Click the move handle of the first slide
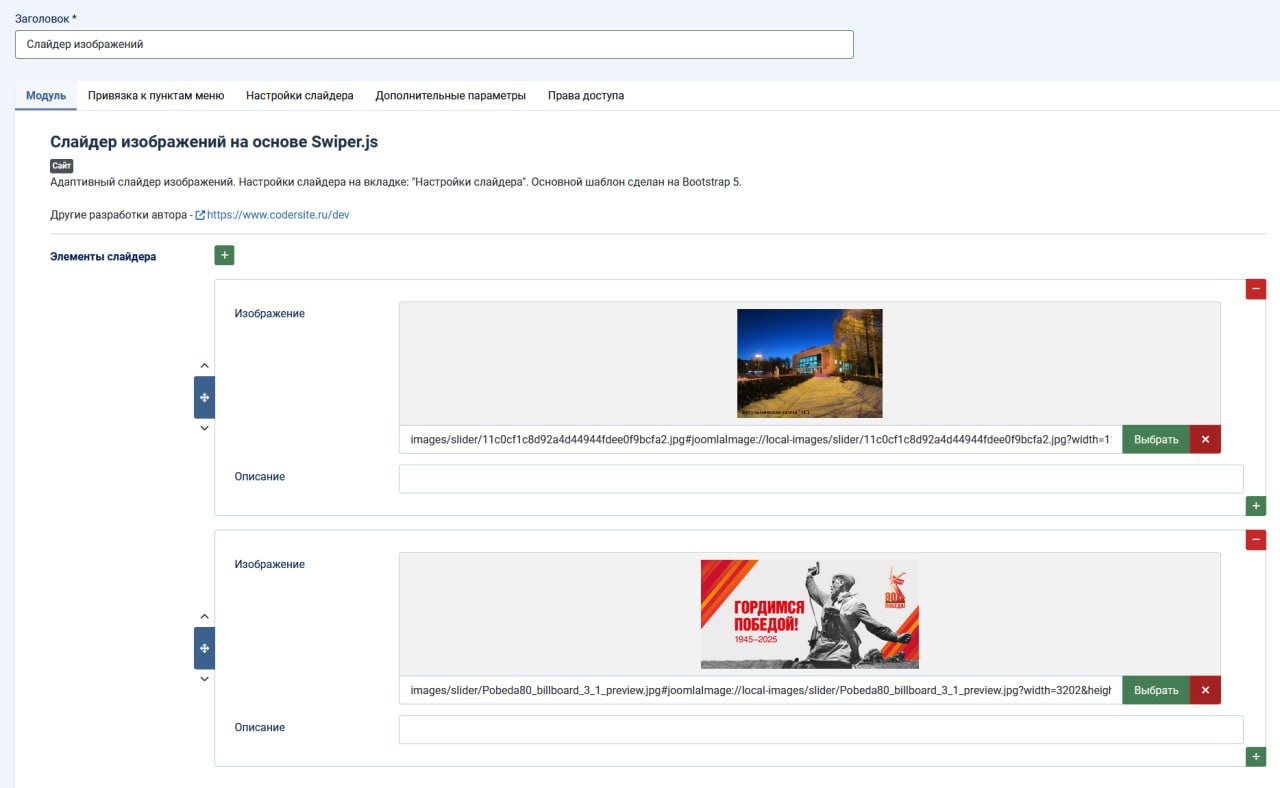Image resolution: width=1280 pixels, height=788 pixels. (x=204, y=396)
